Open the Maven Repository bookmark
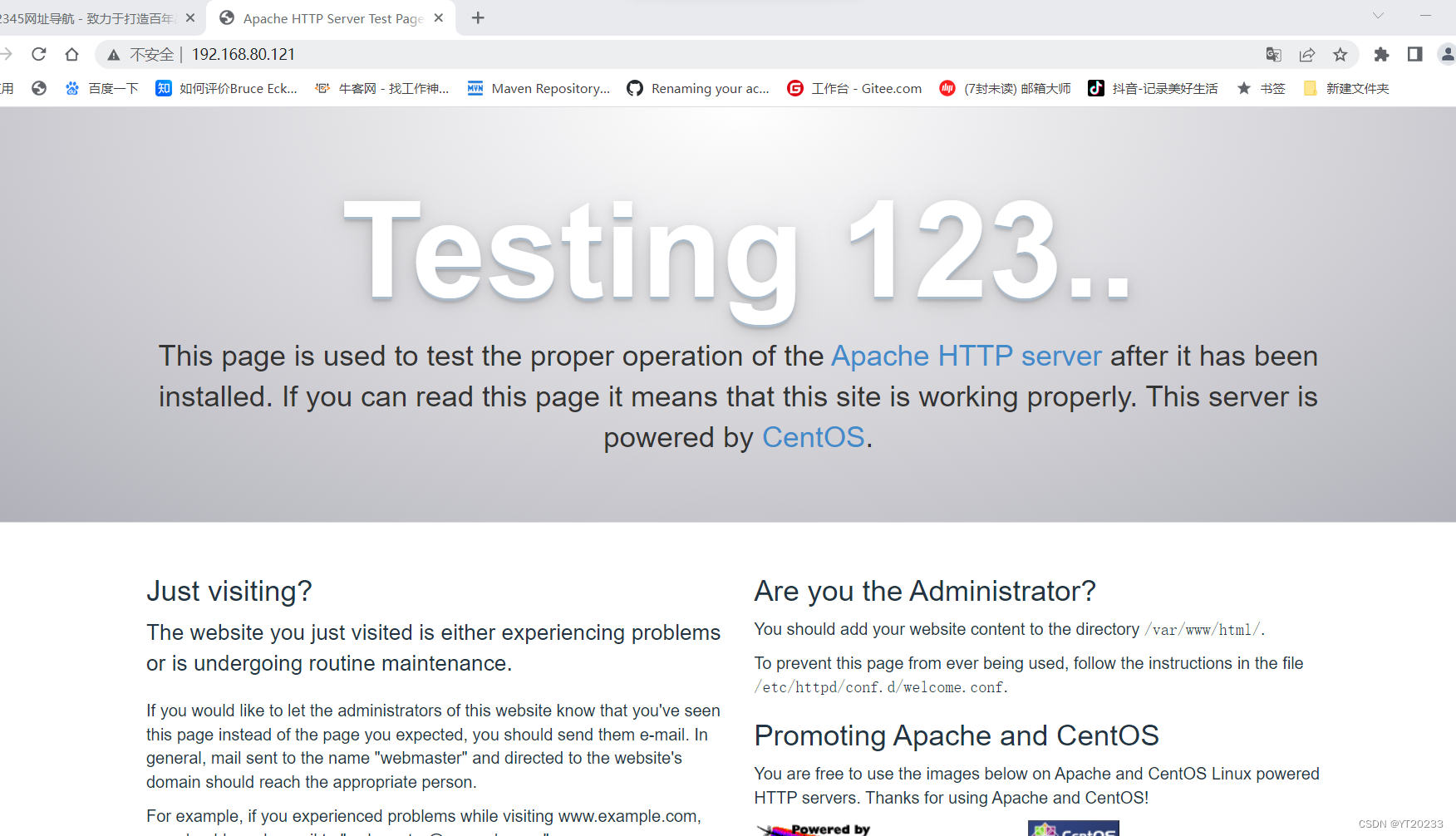Viewport: 1456px width, 836px height. (x=539, y=88)
